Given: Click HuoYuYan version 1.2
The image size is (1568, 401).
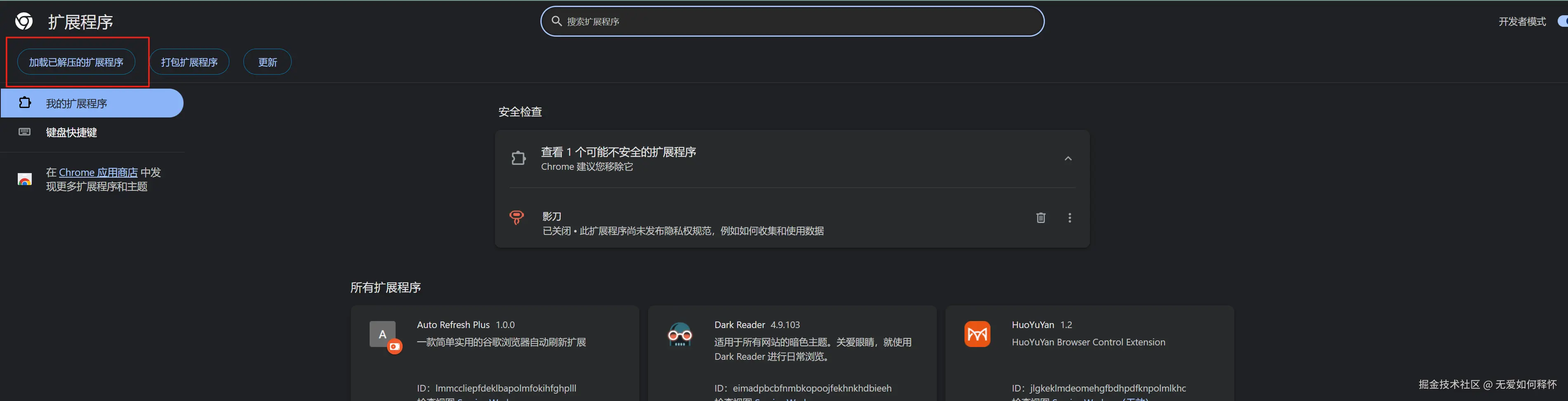Looking at the screenshot, I should [1066, 325].
